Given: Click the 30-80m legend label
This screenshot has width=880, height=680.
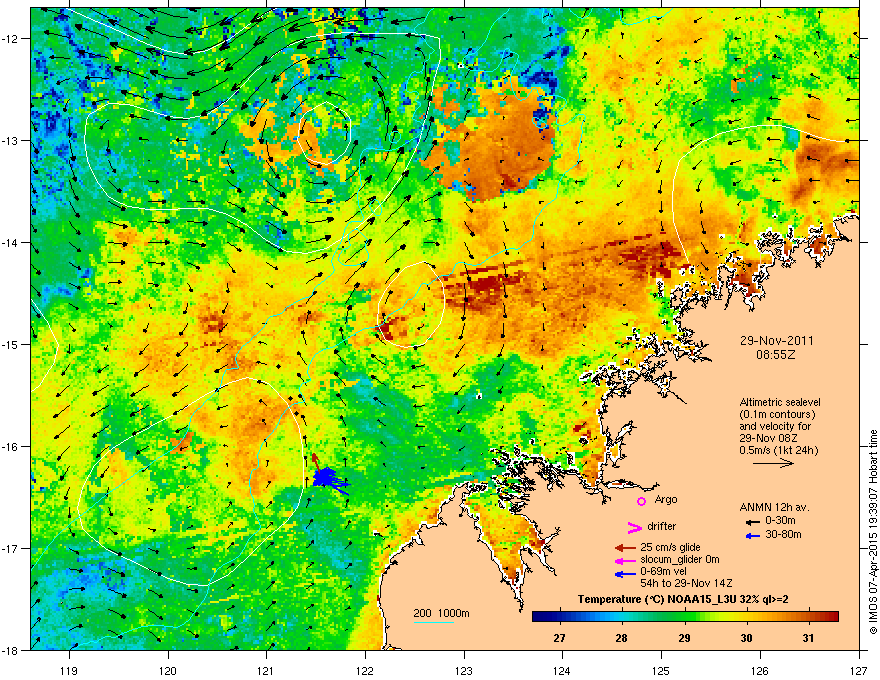Looking at the screenshot, I should pos(783,535).
